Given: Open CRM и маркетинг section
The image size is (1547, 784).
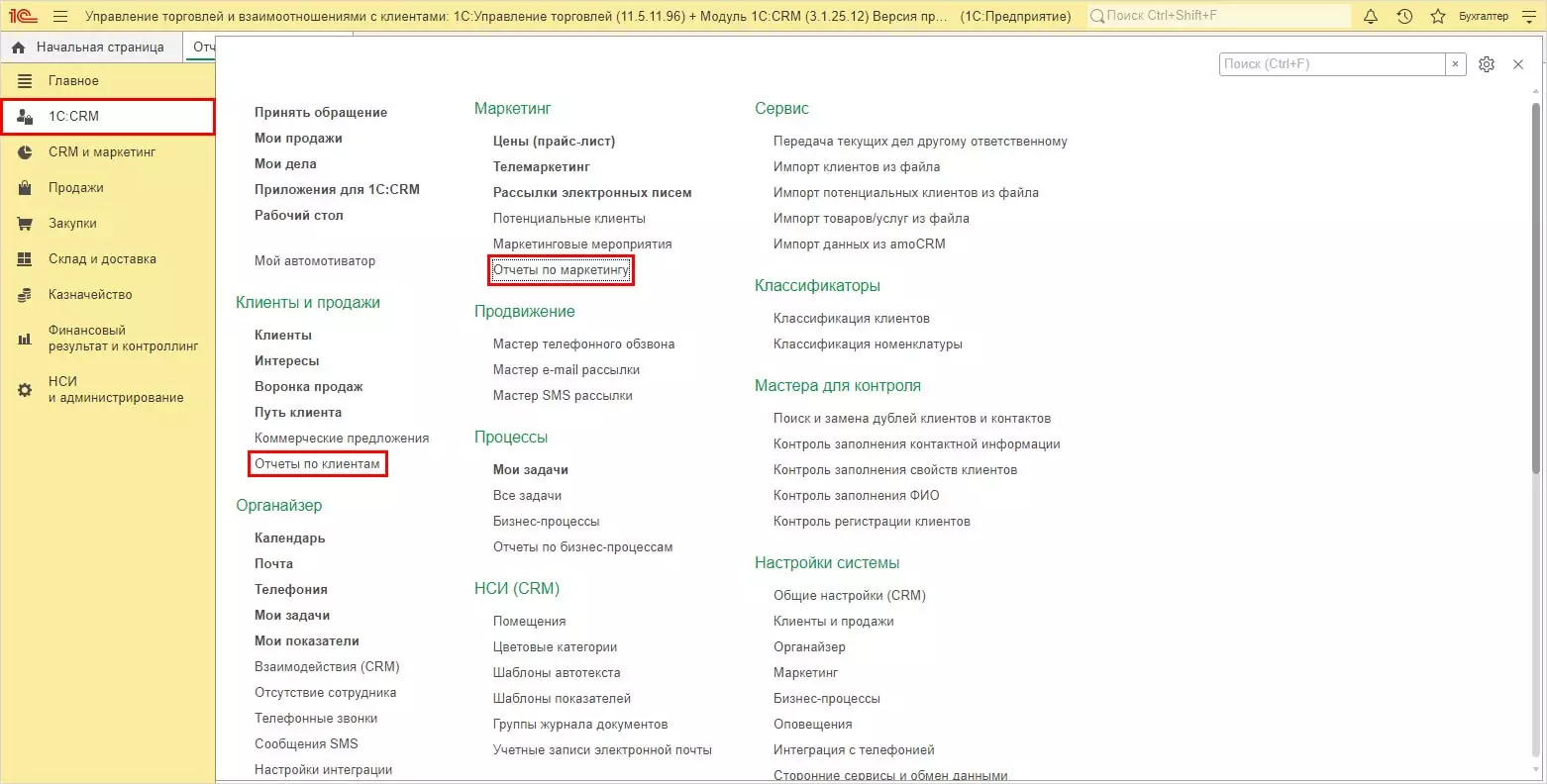Looking at the screenshot, I should 107,151.
